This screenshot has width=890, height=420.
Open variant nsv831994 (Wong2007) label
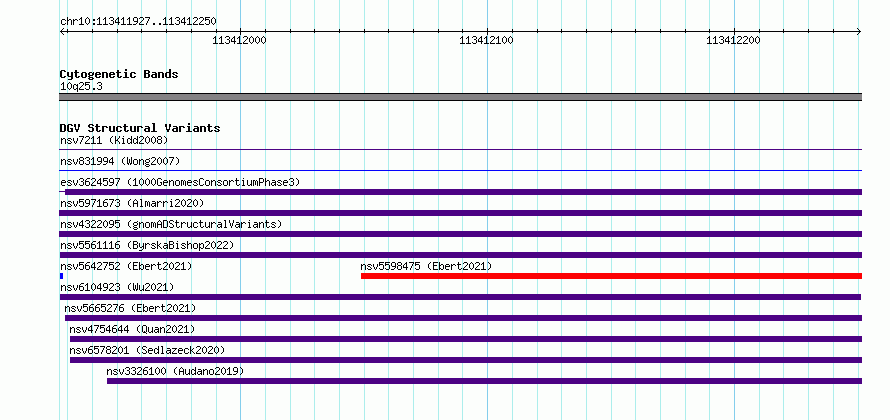coord(120,161)
